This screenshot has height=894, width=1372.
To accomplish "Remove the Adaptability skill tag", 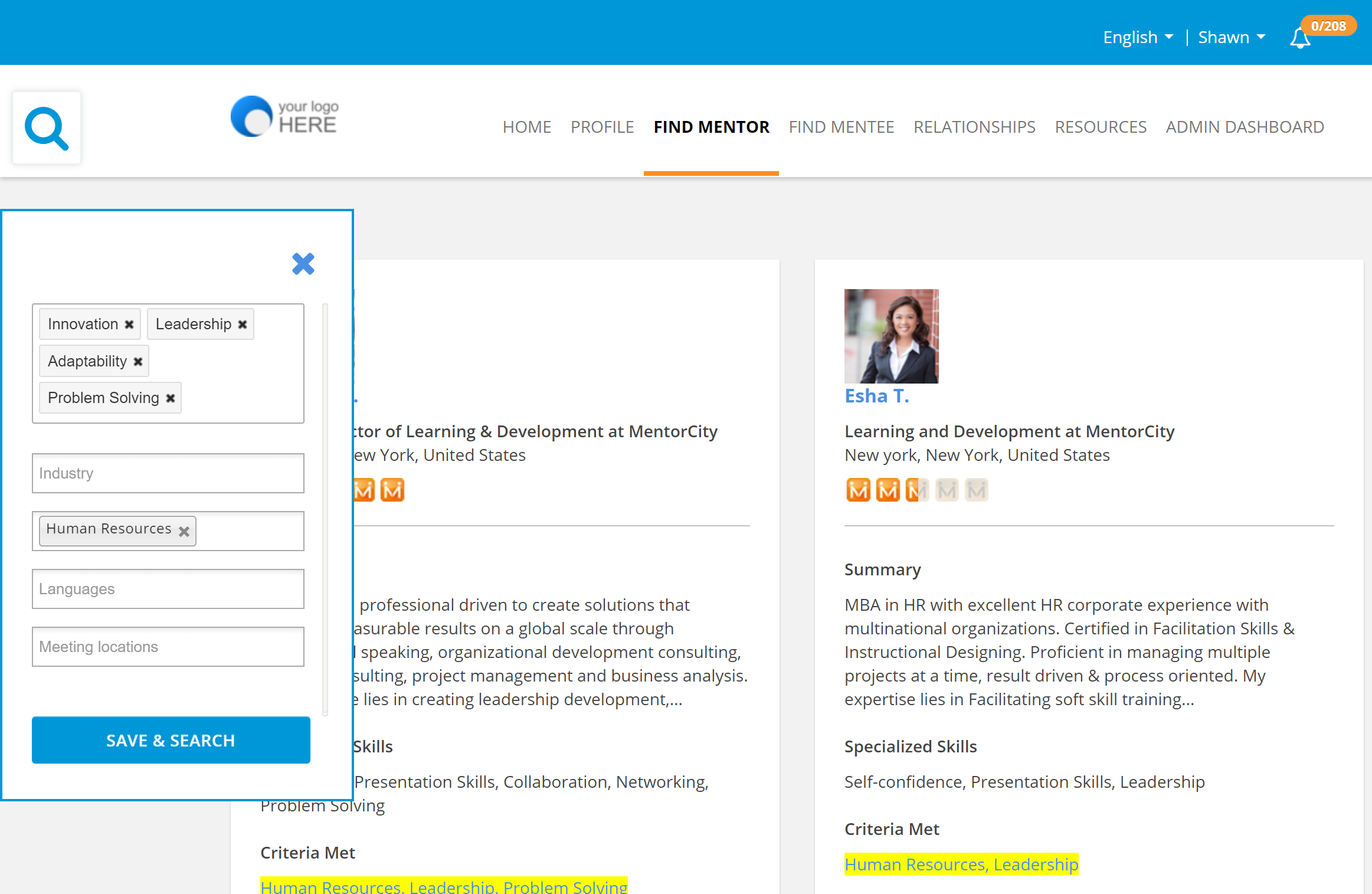I will [138, 362].
